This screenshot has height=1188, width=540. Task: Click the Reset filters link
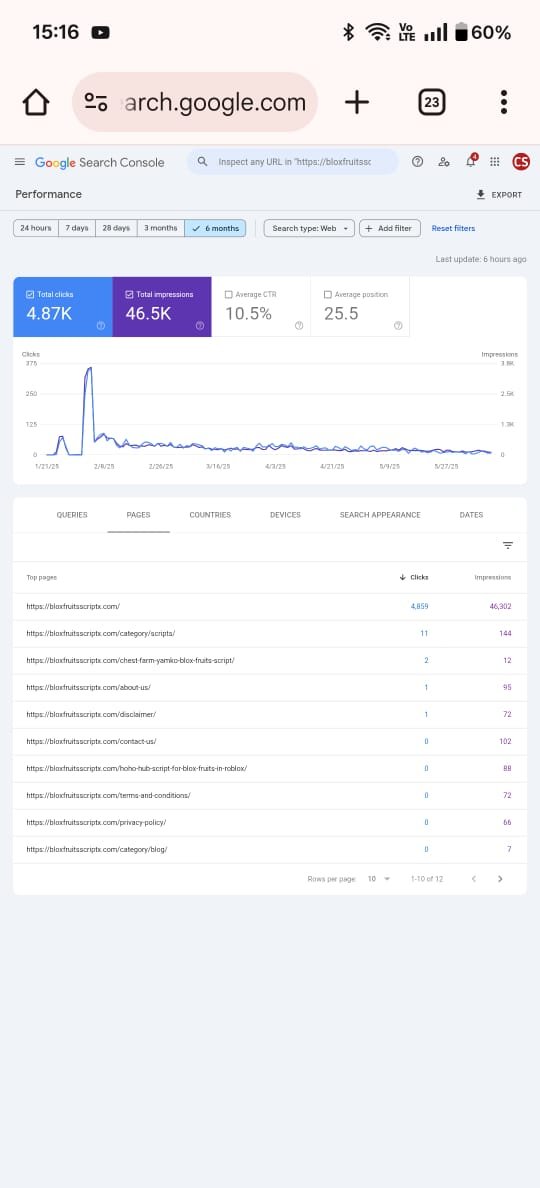453,228
